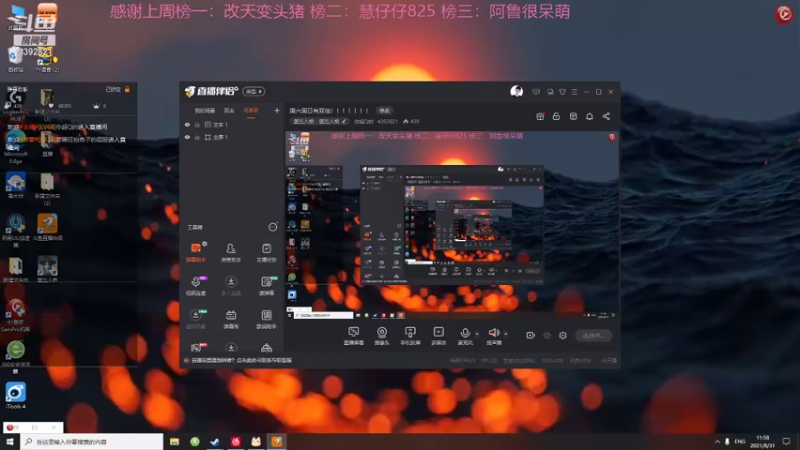Select the orange active scene tab
The image size is (800, 450).
coord(251,111)
